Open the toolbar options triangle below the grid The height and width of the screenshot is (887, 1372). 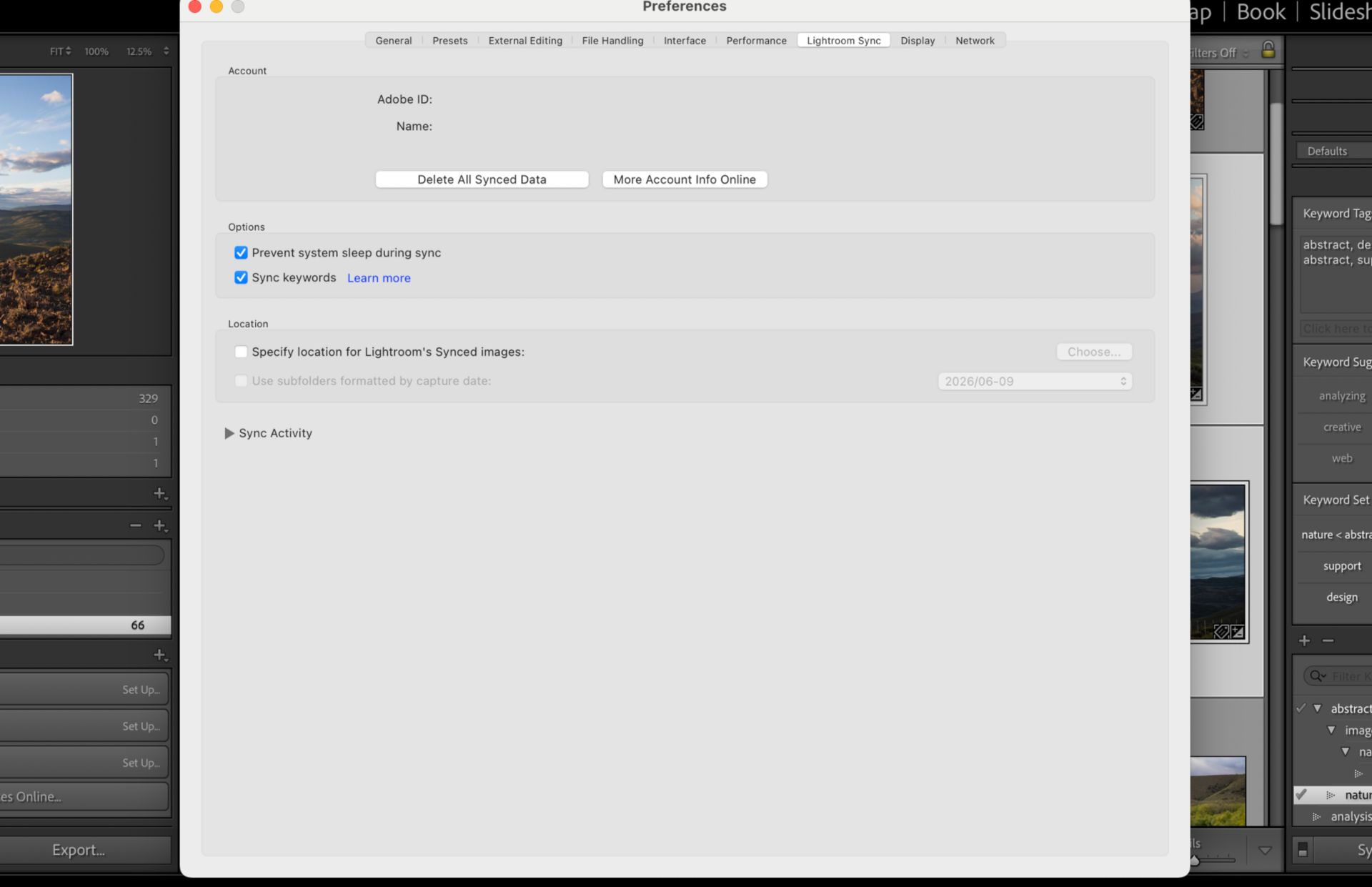tap(1265, 851)
